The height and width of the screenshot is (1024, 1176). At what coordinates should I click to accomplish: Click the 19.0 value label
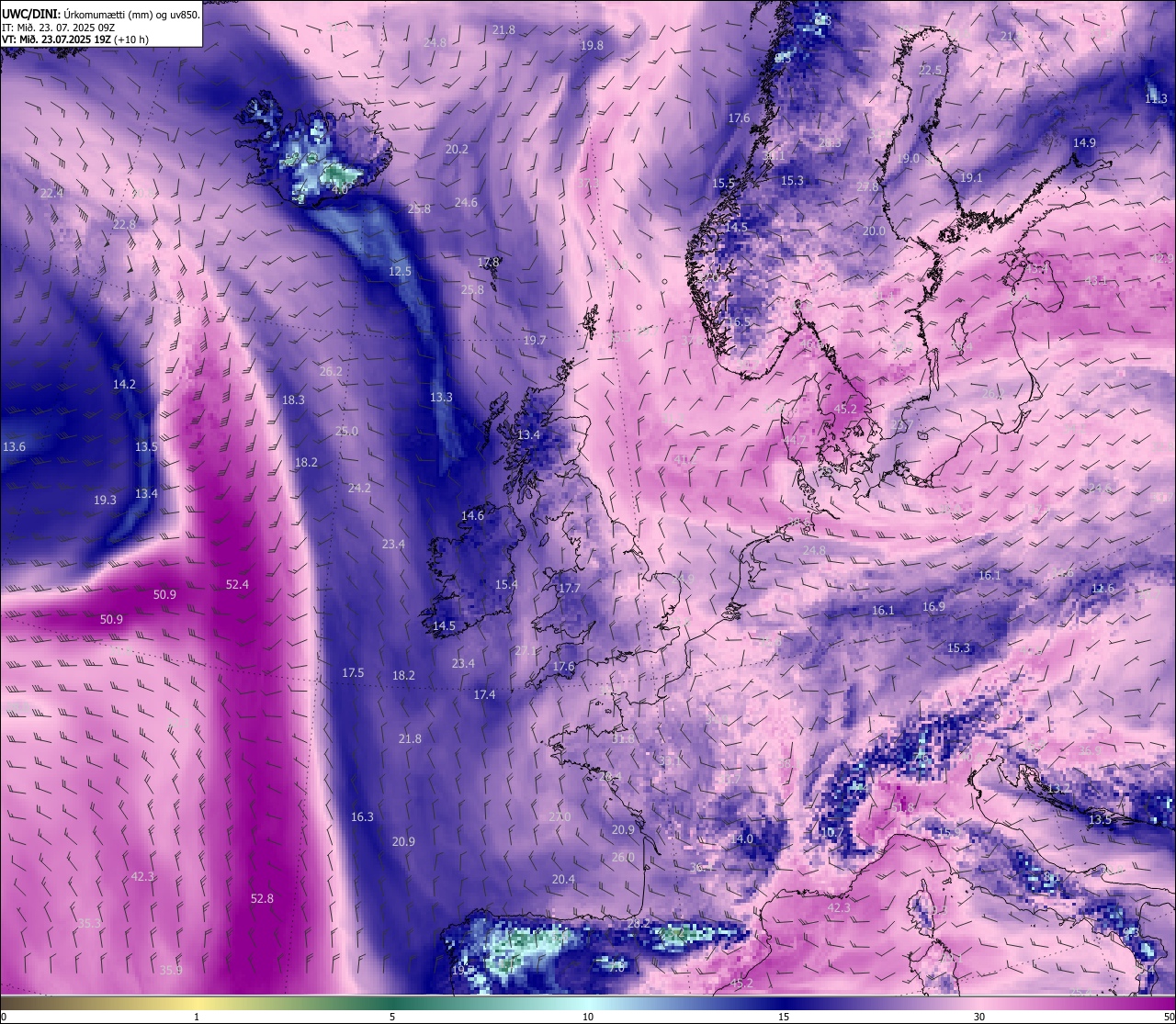tap(908, 158)
